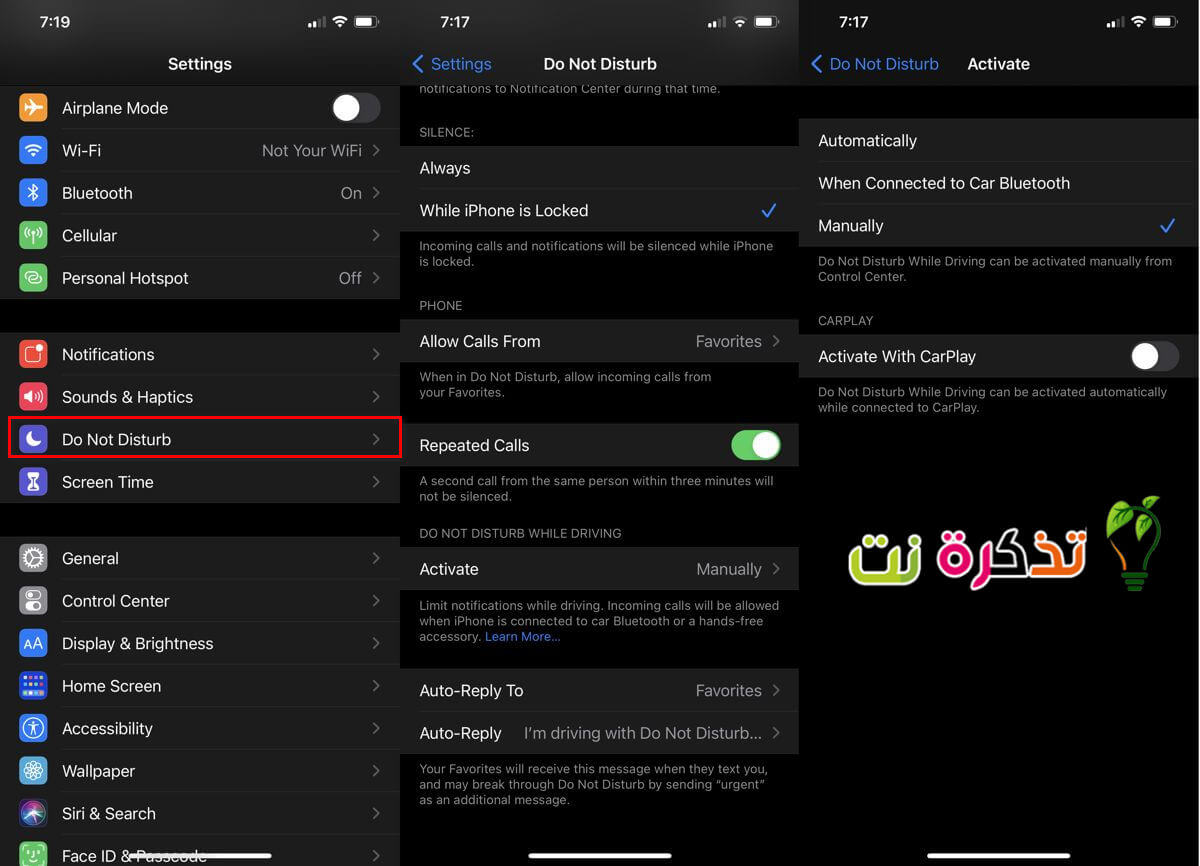The width and height of the screenshot is (1200, 866).
Task: Tap the battery icon on Settings screen
Action: (x=367, y=22)
